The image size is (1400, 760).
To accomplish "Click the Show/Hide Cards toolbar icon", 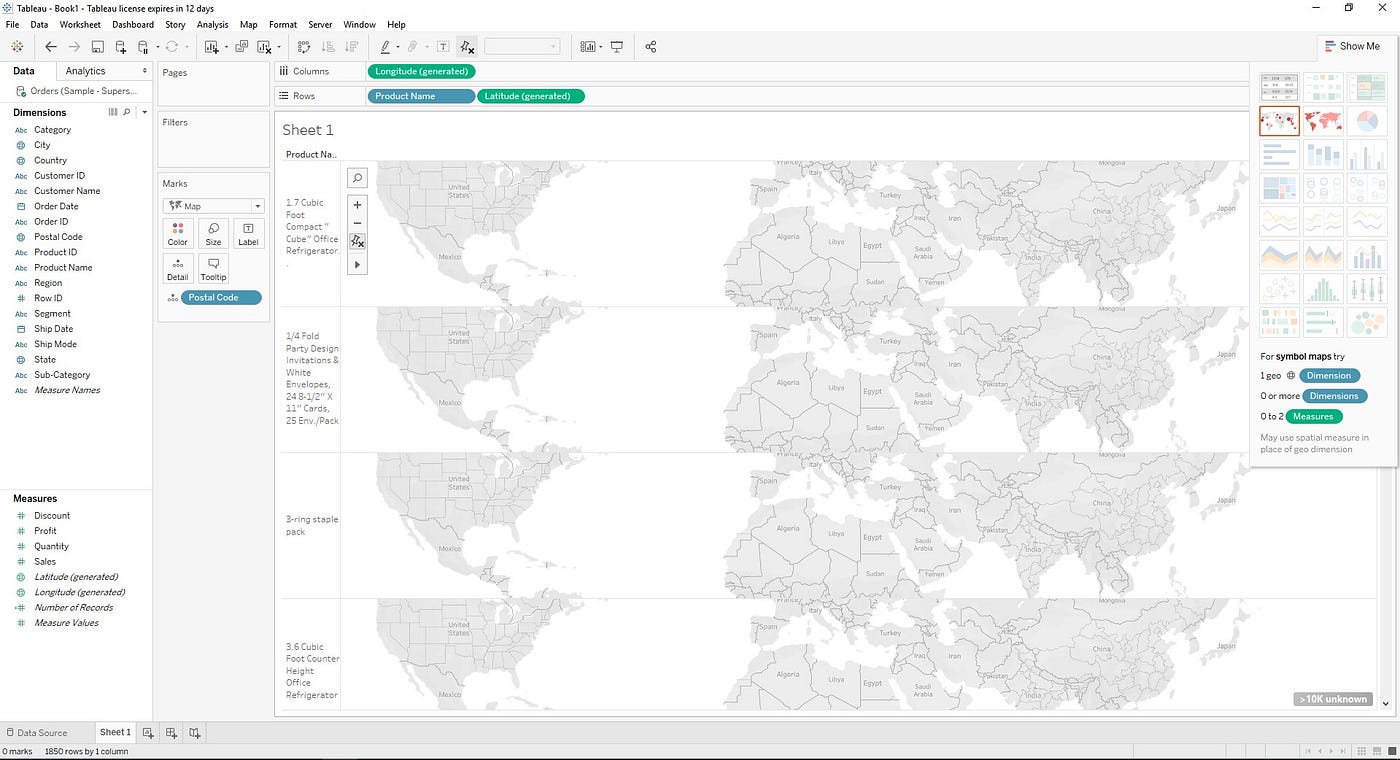I will click(587, 46).
